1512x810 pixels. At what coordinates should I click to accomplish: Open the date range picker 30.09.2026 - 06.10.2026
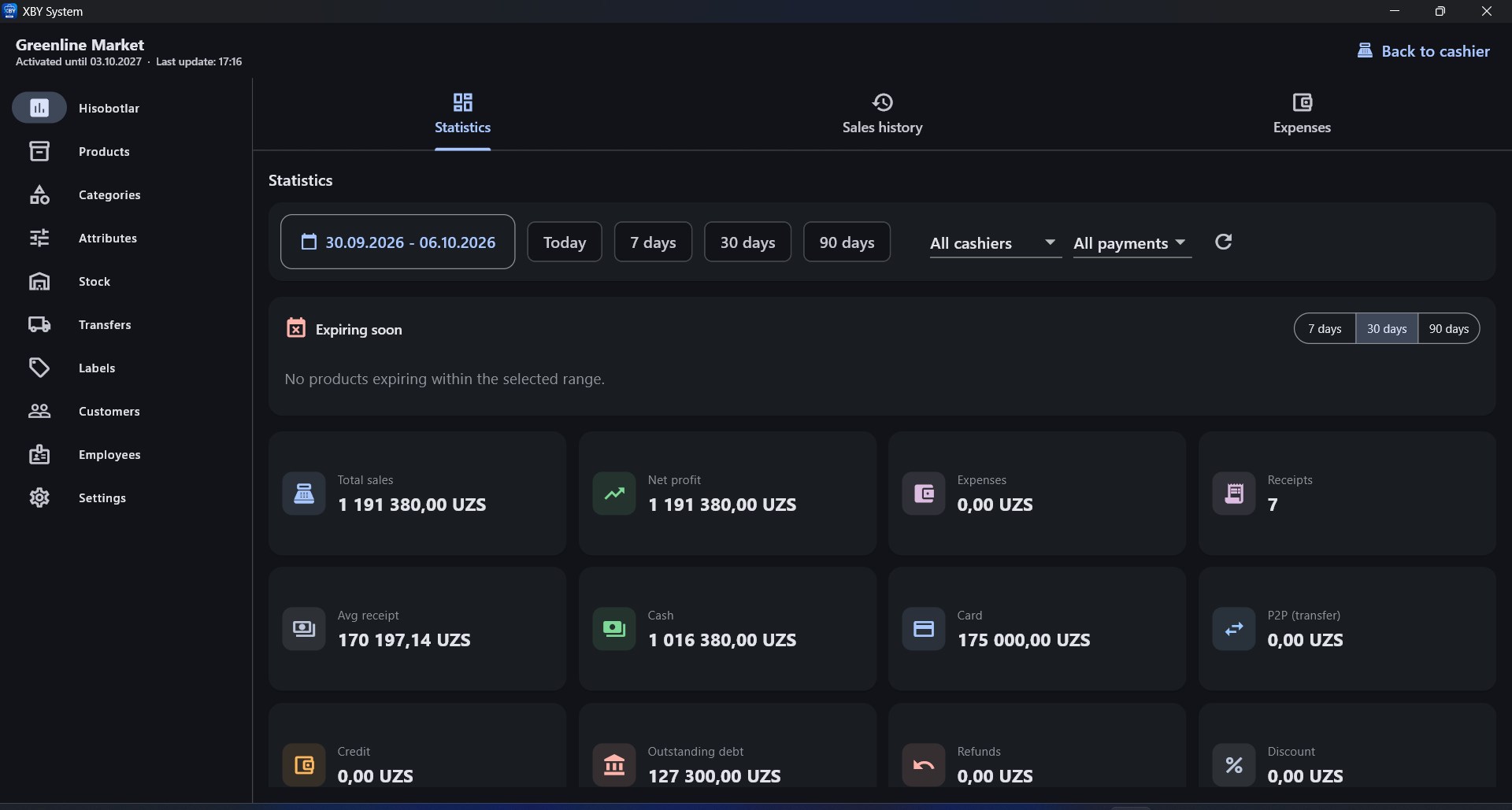(x=398, y=242)
